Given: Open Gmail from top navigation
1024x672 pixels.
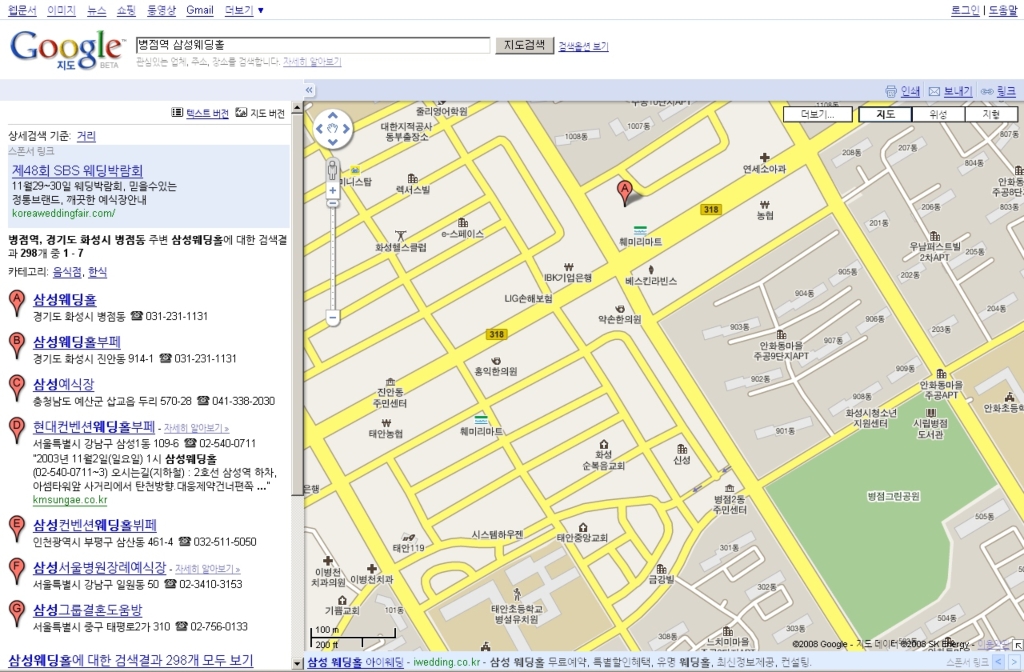Looking at the screenshot, I should (x=200, y=10).
